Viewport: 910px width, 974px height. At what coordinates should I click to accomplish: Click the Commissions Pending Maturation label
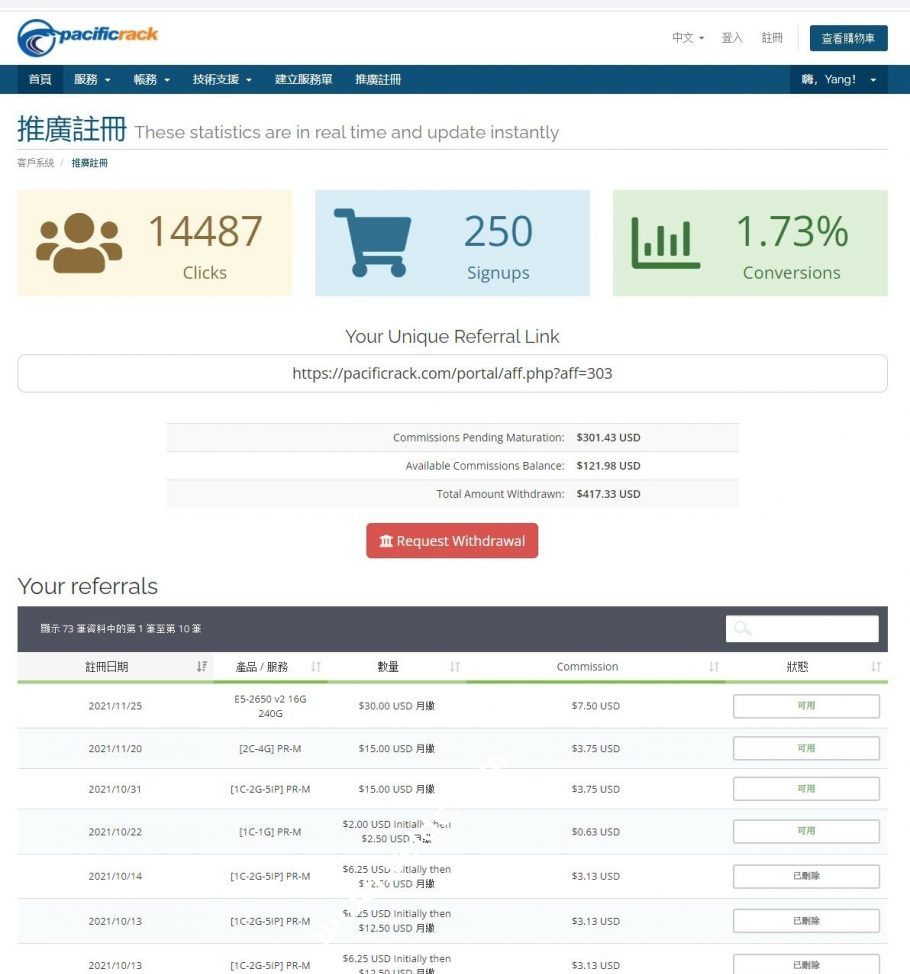point(478,437)
